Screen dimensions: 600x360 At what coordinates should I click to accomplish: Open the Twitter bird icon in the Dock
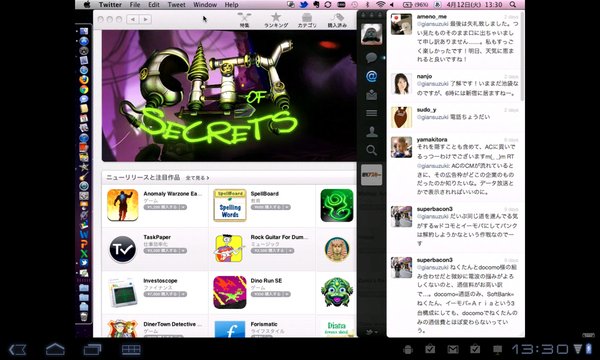pyautogui.click(x=84, y=263)
